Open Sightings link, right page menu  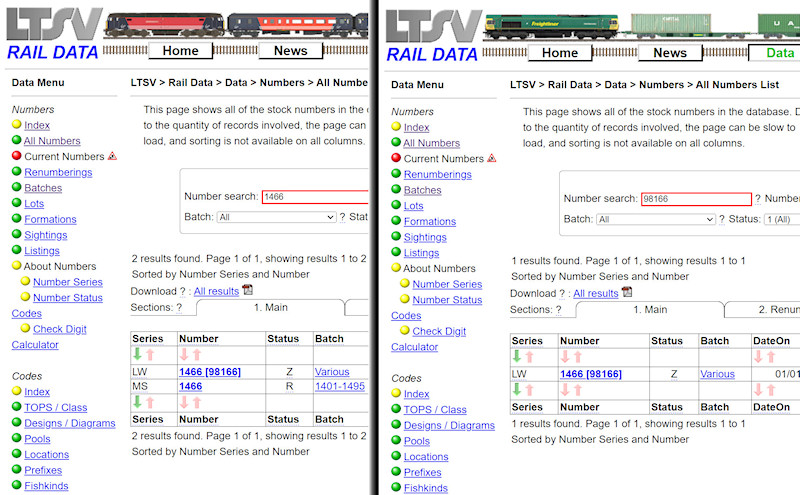(425, 237)
